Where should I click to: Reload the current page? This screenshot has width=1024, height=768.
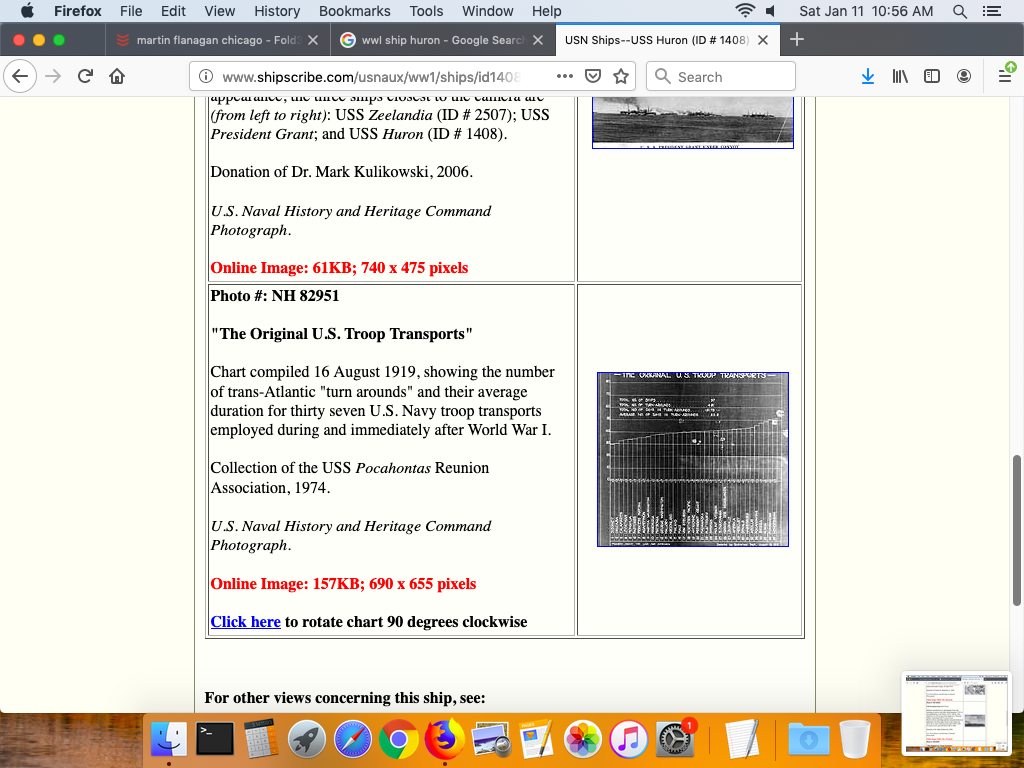[85, 77]
